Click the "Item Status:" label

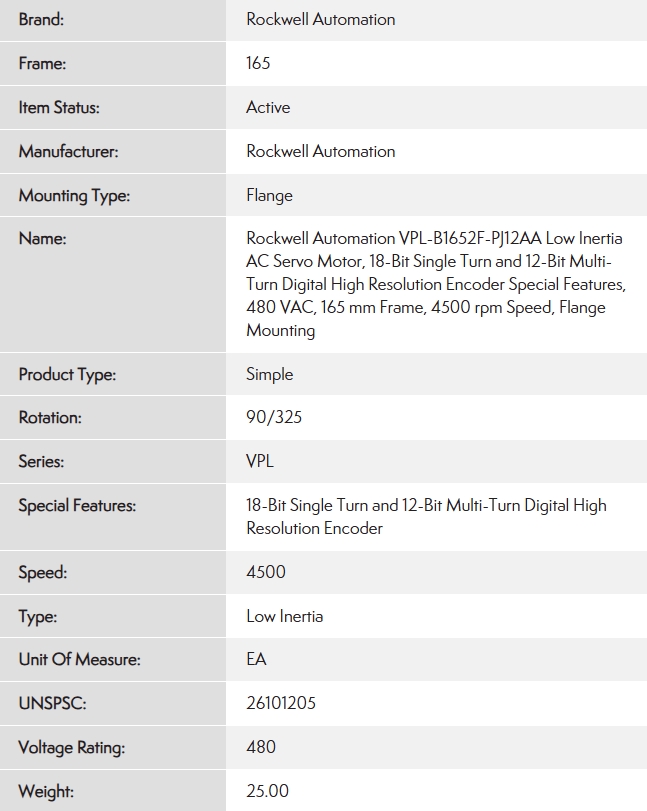59,108
